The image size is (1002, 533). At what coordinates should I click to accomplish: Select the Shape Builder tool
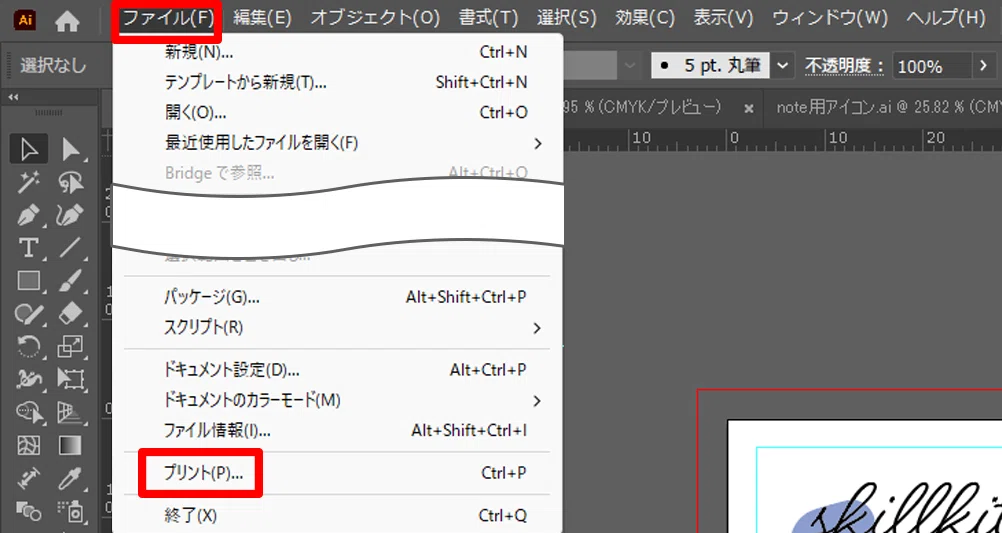[x=28, y=412]
